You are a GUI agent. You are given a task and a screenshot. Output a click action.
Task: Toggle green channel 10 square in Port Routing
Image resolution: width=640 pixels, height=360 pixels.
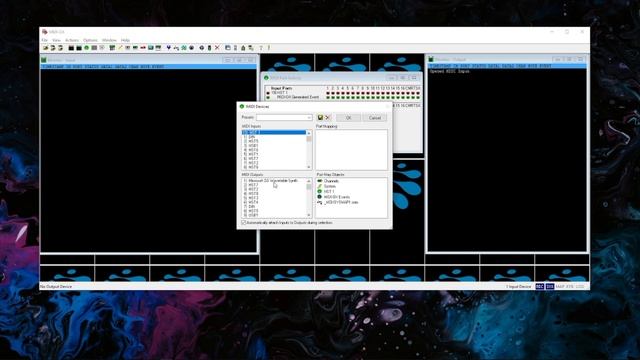373,98
